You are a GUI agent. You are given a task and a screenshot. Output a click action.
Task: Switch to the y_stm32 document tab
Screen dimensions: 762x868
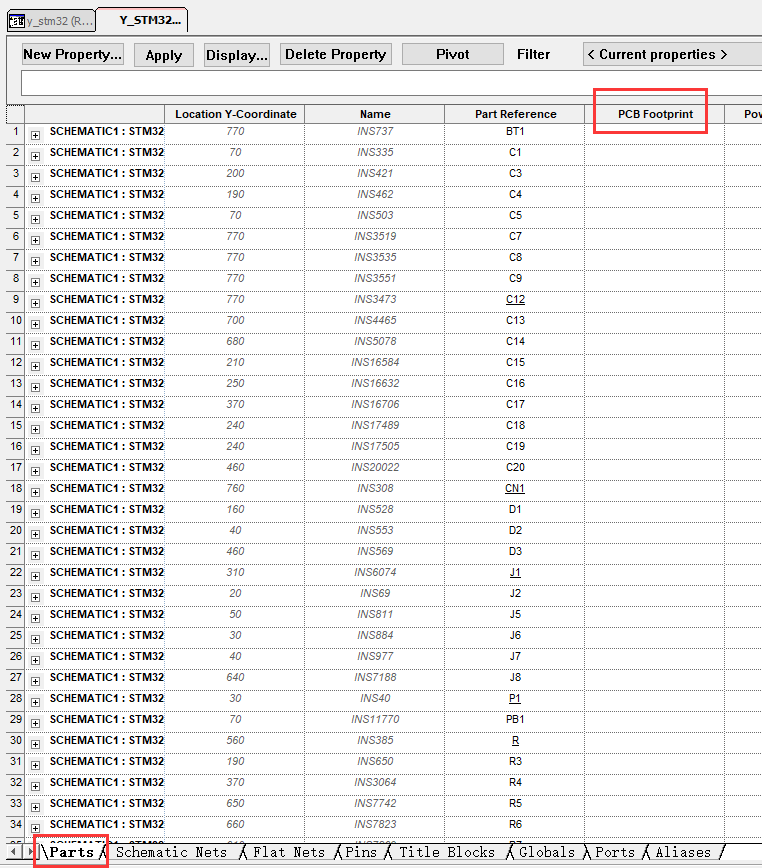[x=51, y=21]
